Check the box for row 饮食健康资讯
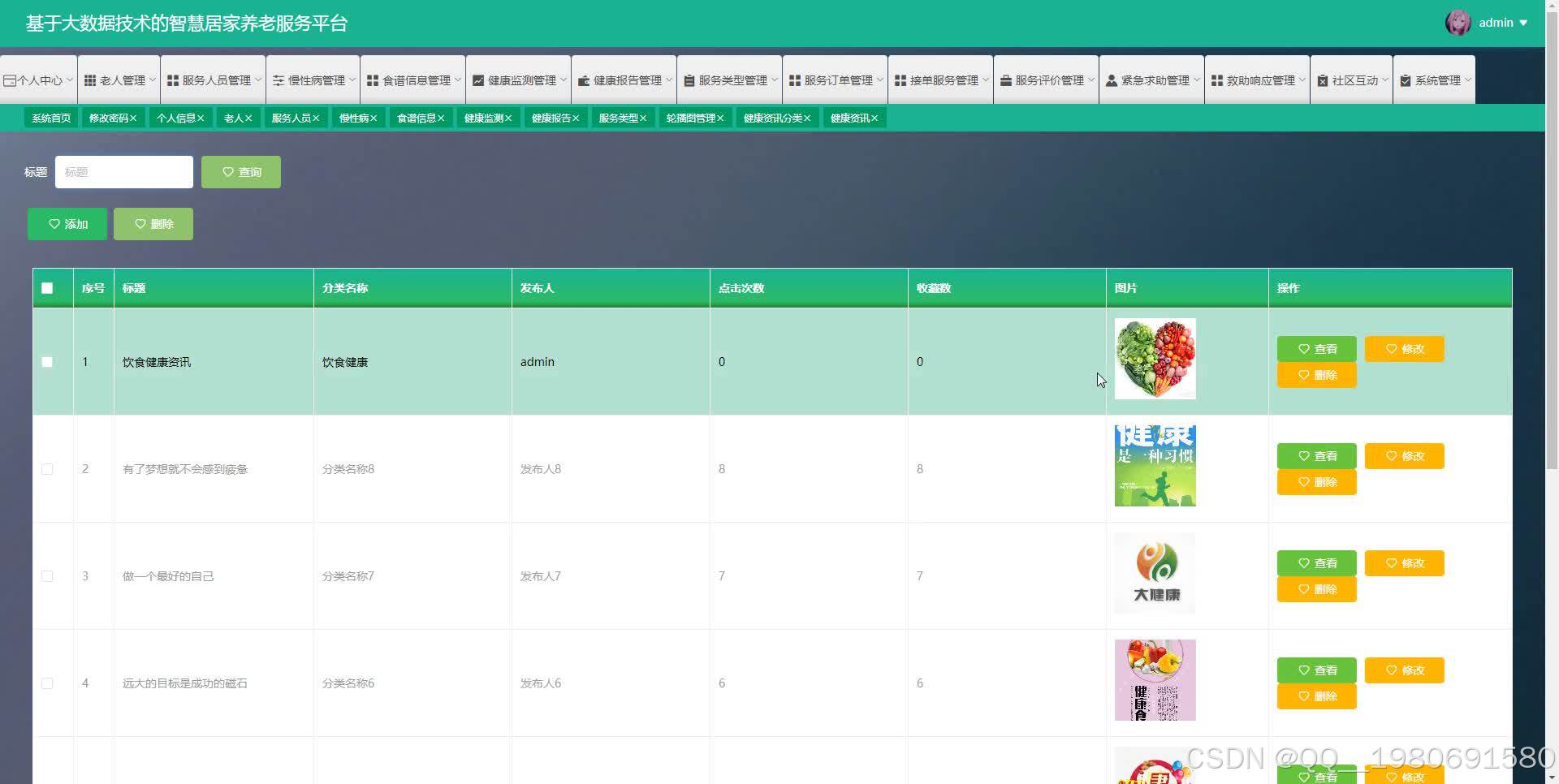1559x784 pixels. click(x=47, y=362)
